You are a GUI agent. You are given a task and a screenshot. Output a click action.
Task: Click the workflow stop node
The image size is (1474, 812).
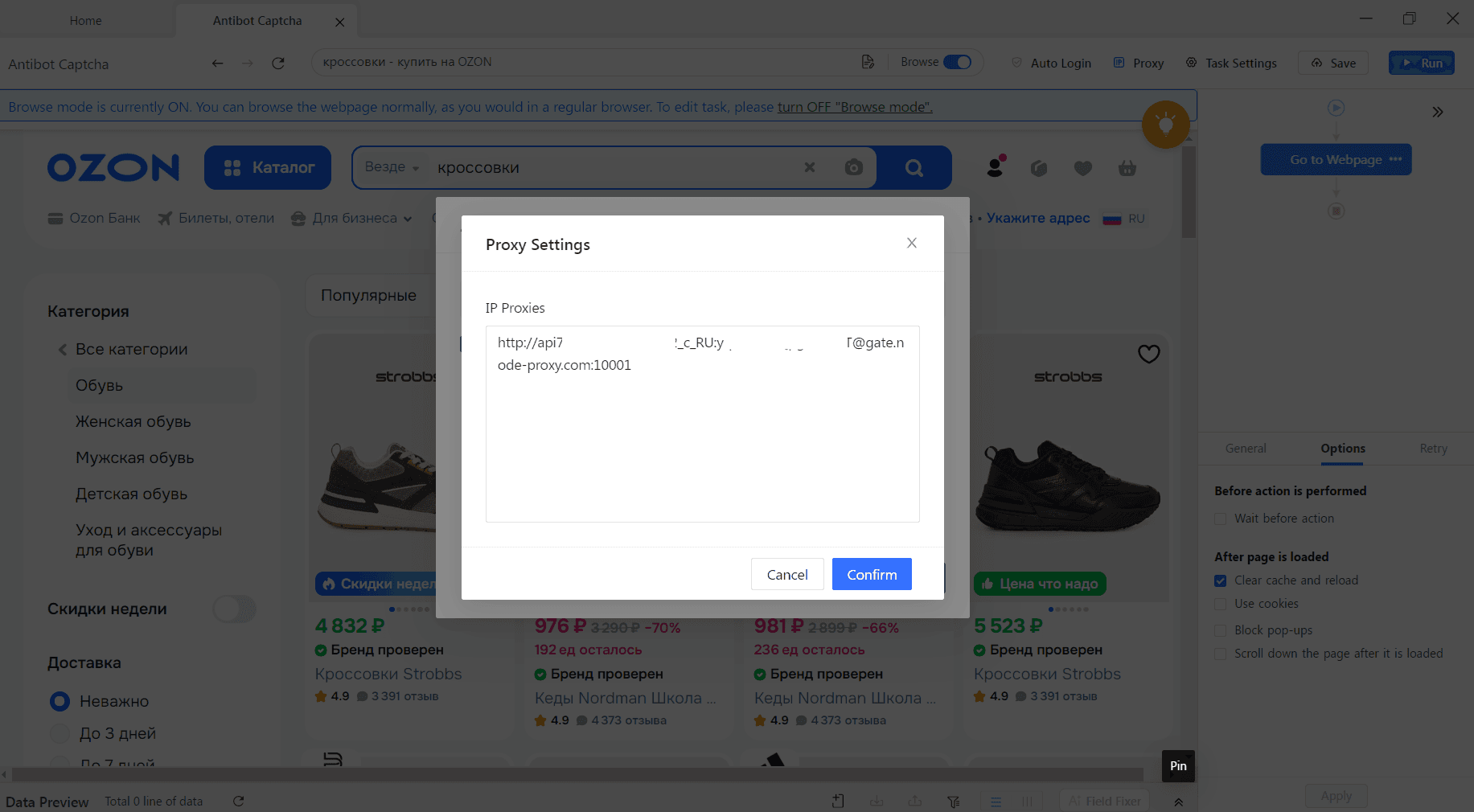pyautogui.click(x=1336, y=211)
